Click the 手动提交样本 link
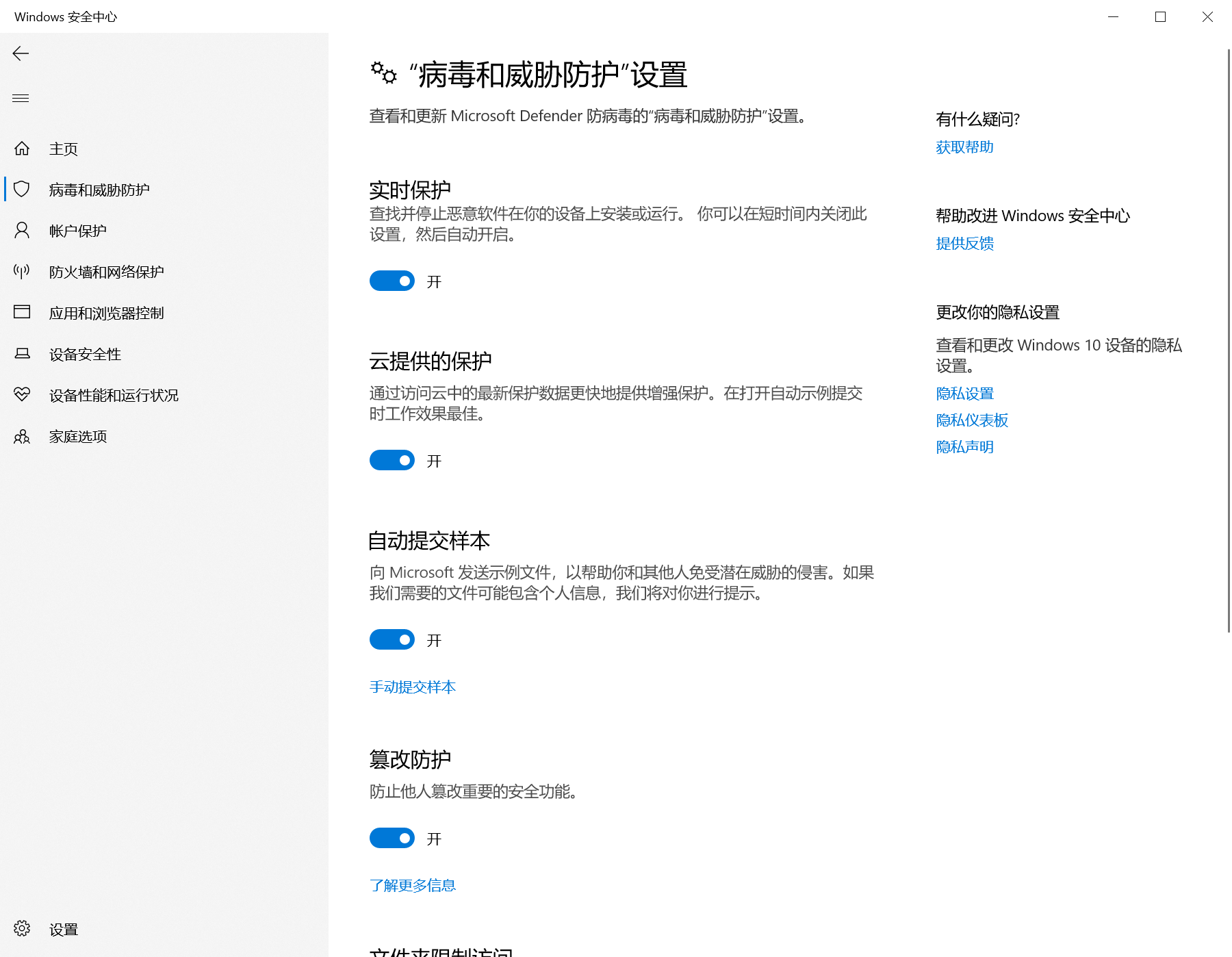 (413, 687)
